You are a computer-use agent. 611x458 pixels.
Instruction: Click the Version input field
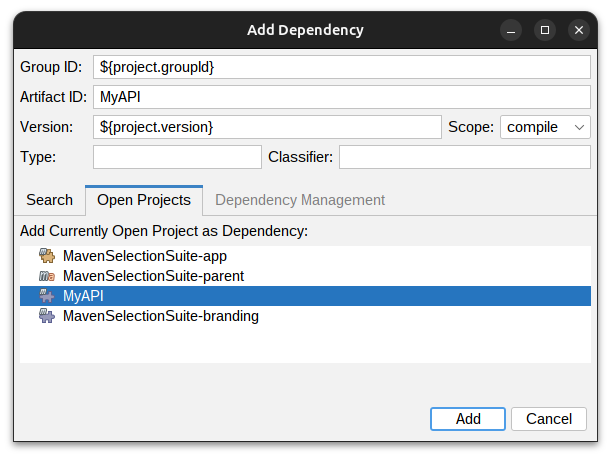pos(267,127)
